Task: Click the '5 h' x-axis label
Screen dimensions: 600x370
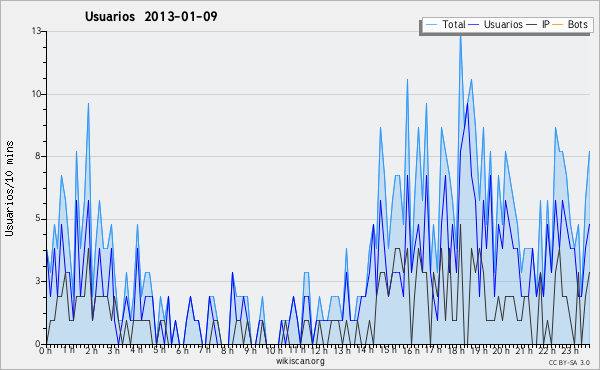Action: tap(160, 350)
